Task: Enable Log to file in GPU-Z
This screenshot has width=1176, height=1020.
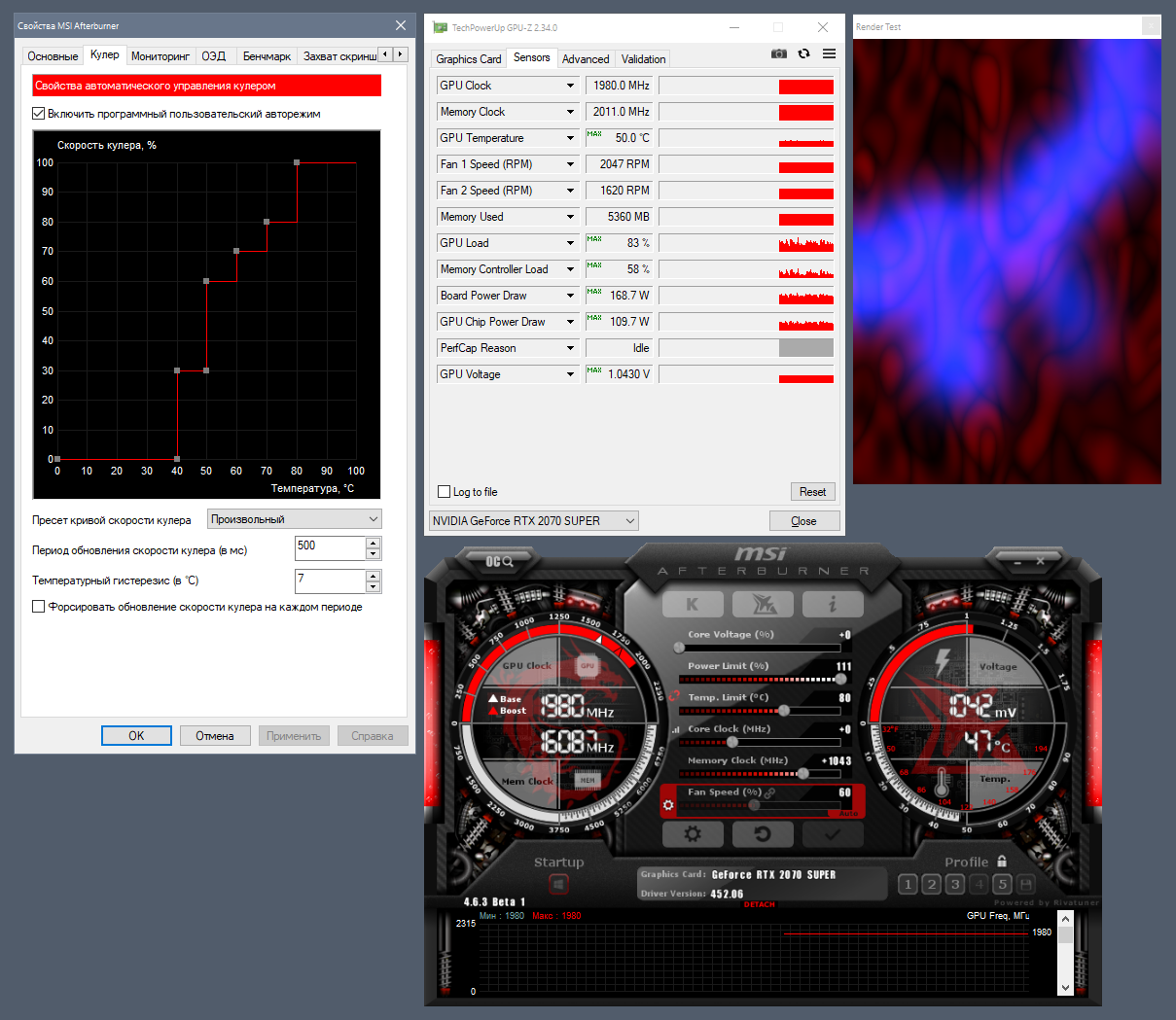Action: click(445, 492)
